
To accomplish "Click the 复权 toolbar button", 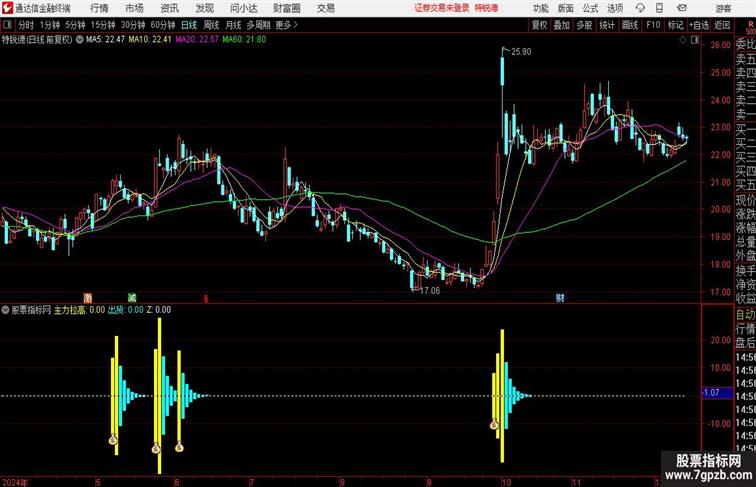I will (x=539, y=25).
